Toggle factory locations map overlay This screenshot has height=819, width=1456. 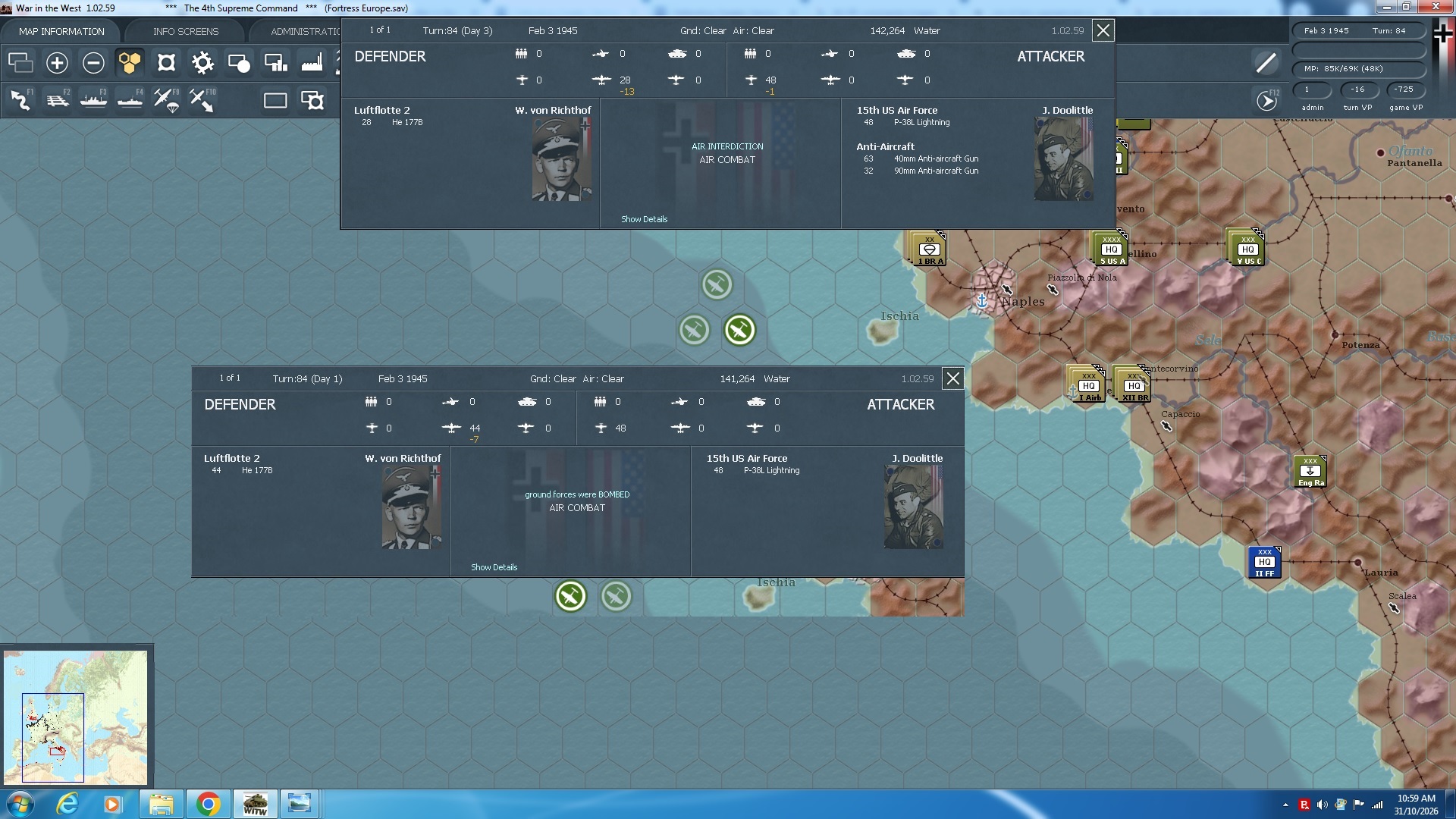312,63
